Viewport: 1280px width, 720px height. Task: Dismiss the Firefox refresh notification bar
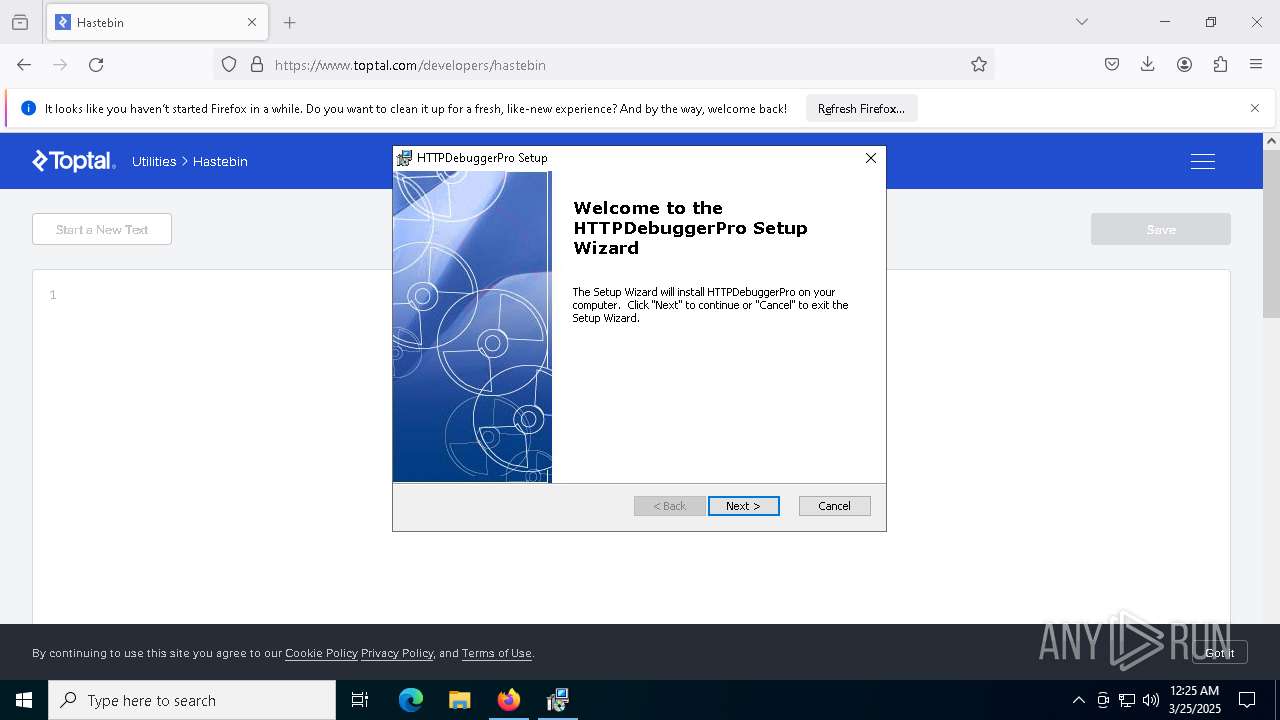(x=1255, y=108)
